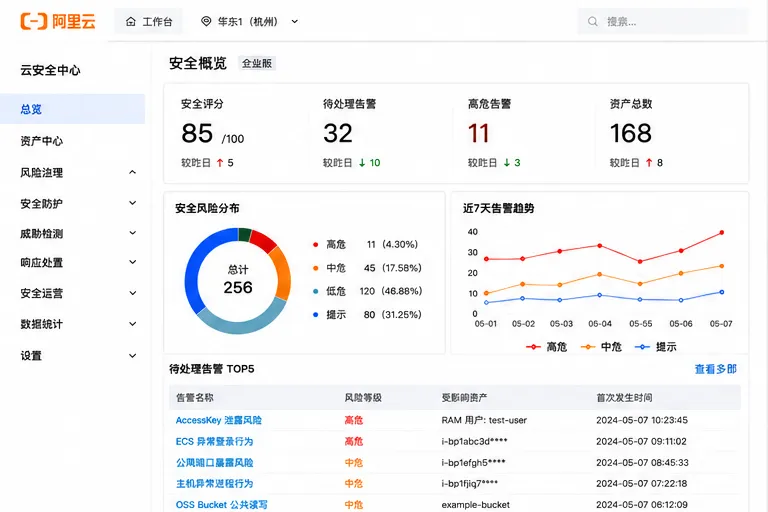This screenshot has width=768, height=512.
Task: Click the green down arrow beside 10
Action: pos(362,163)
